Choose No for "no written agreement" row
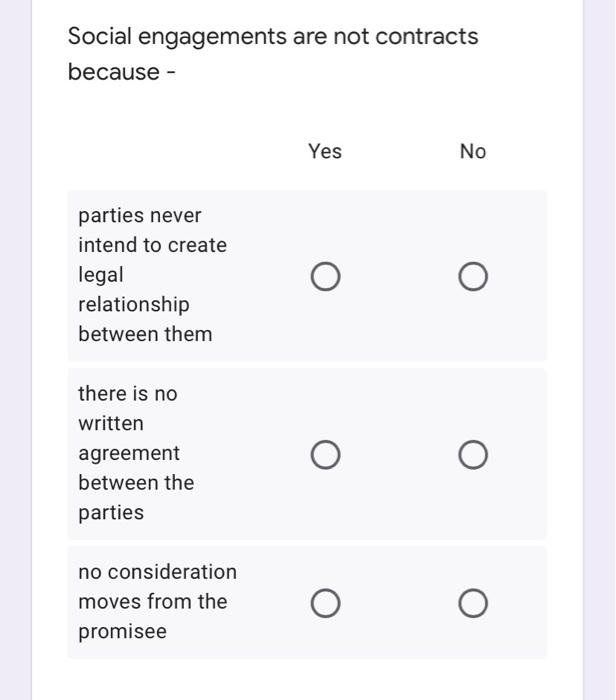Screen dimensions: 616x700 [x=474, y=456]
